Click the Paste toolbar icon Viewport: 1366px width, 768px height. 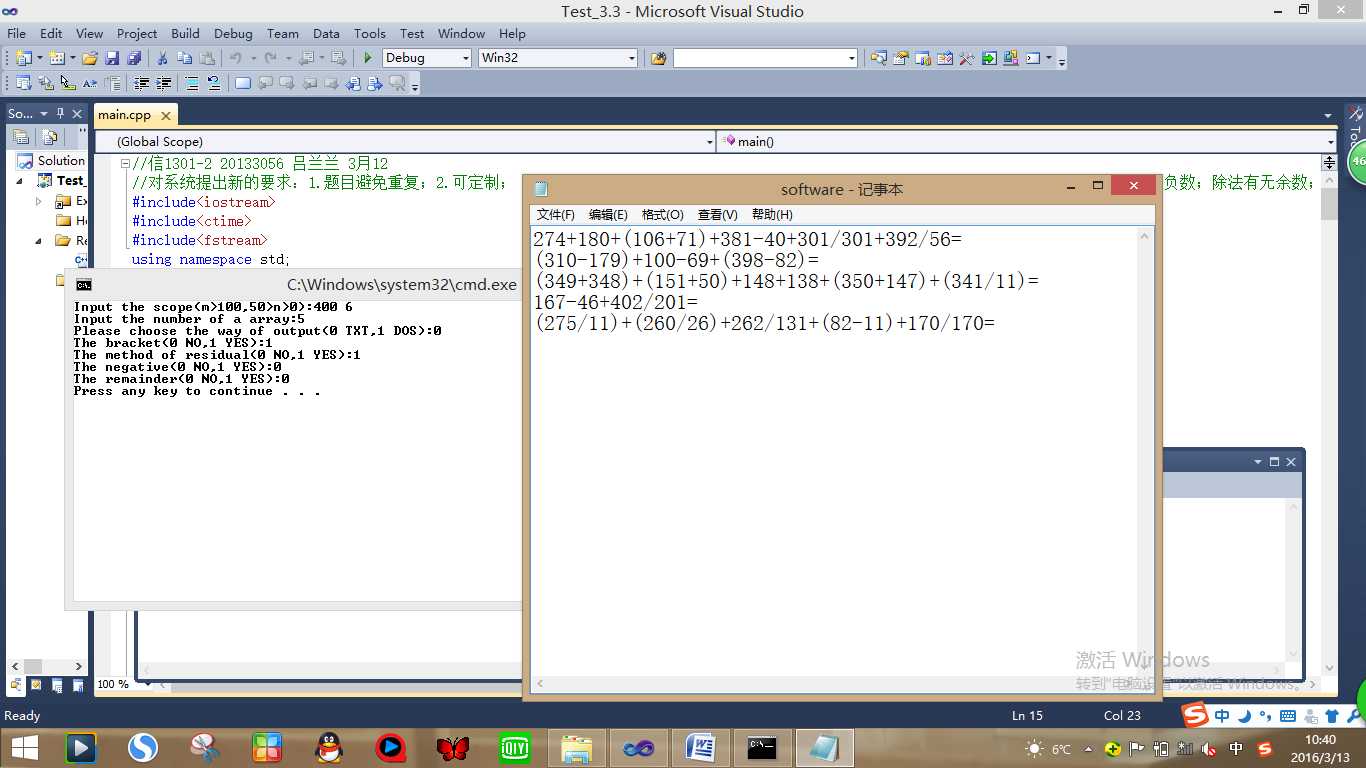(207, 58)
